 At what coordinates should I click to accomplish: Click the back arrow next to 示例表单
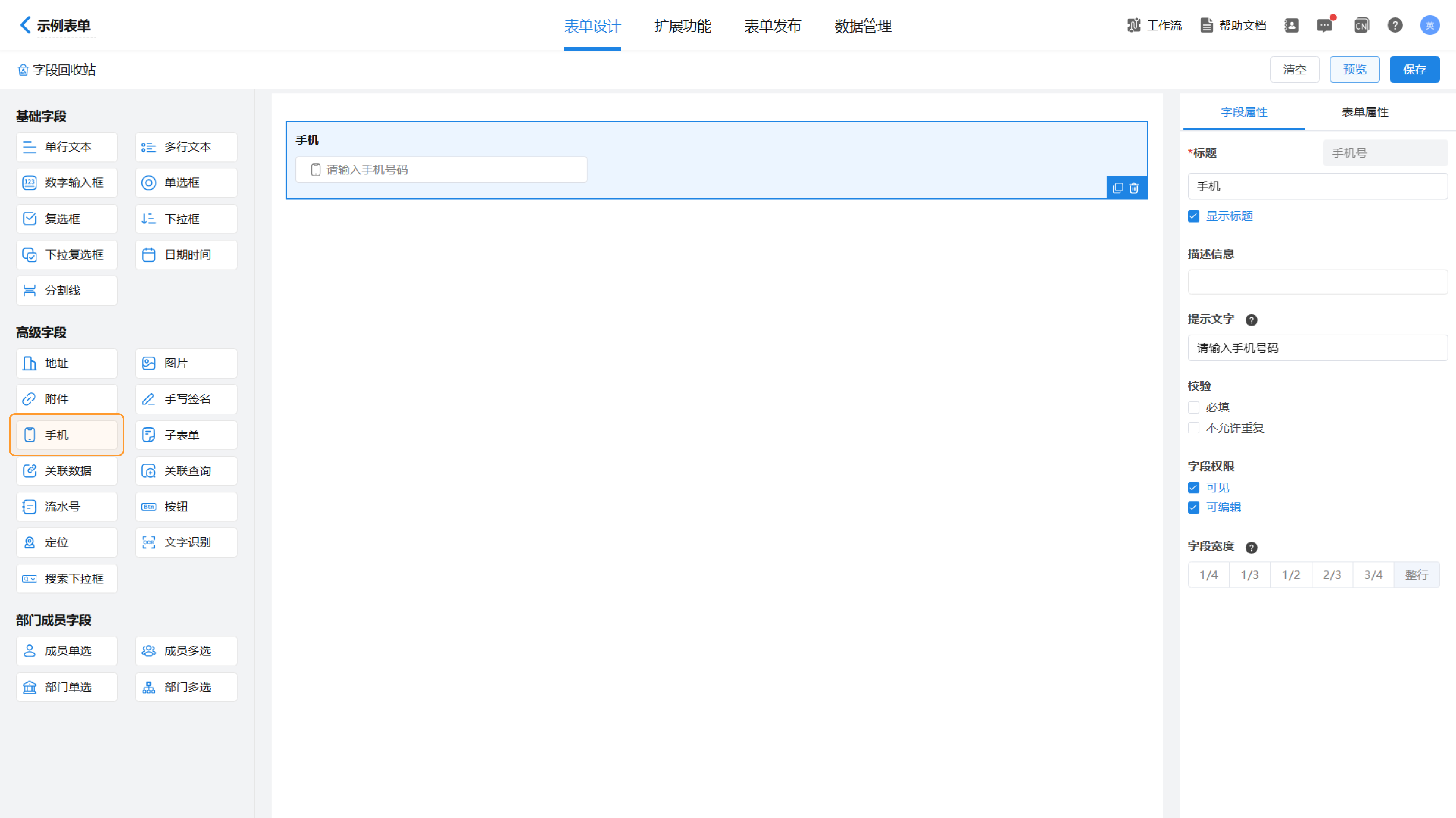(25, 25)
